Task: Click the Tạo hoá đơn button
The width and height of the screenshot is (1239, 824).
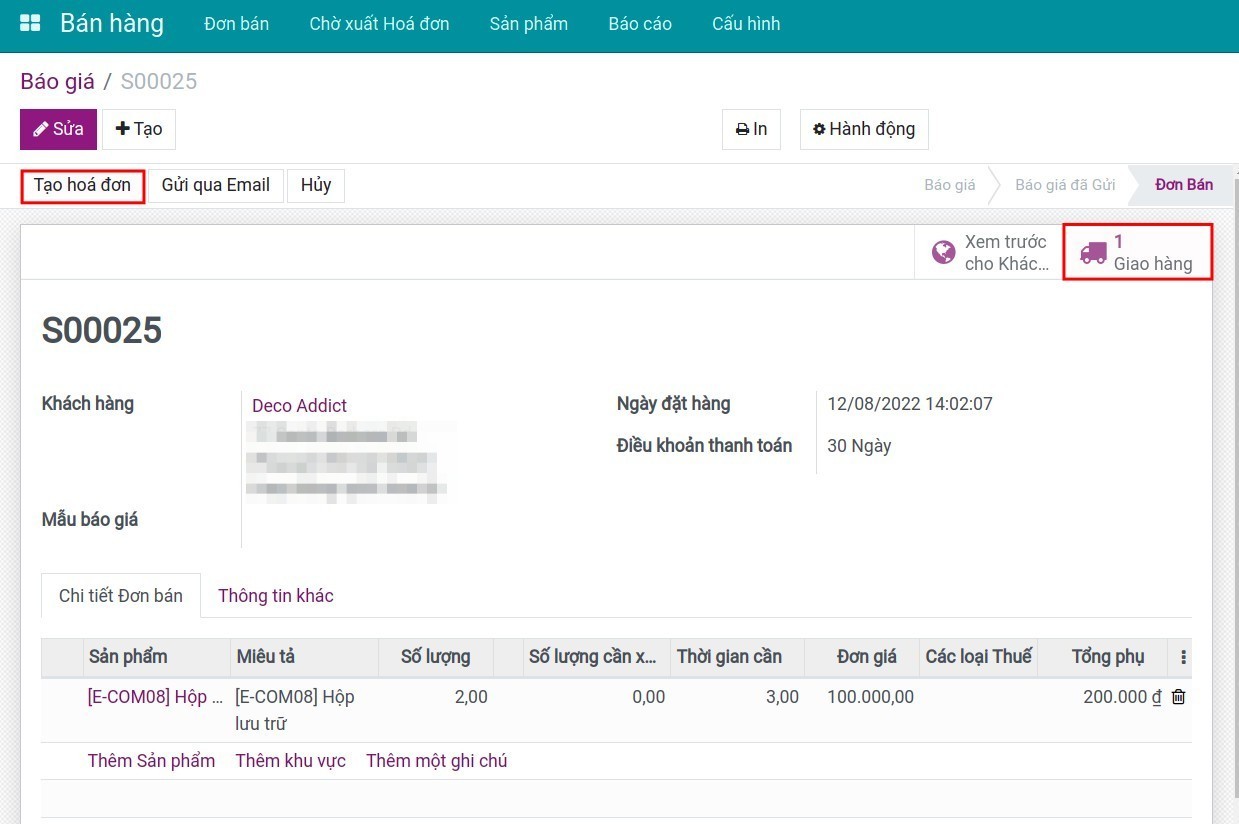Action: click(82, 185)
